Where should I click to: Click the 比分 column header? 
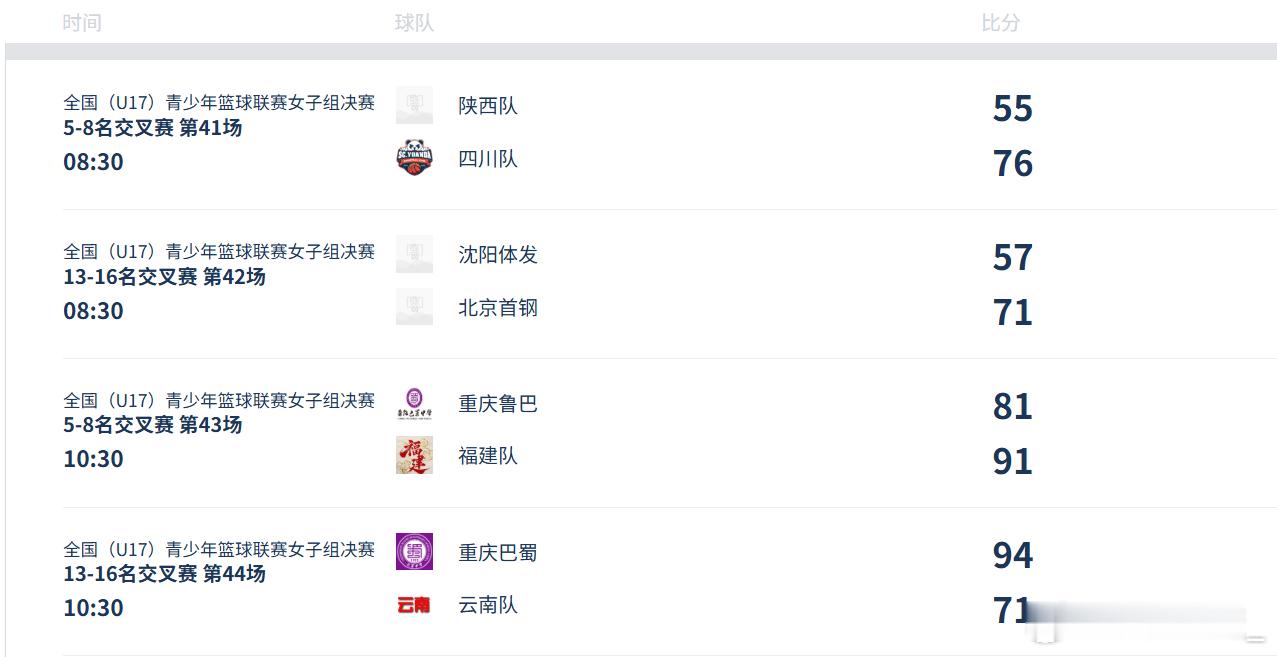coord(1000,23)
